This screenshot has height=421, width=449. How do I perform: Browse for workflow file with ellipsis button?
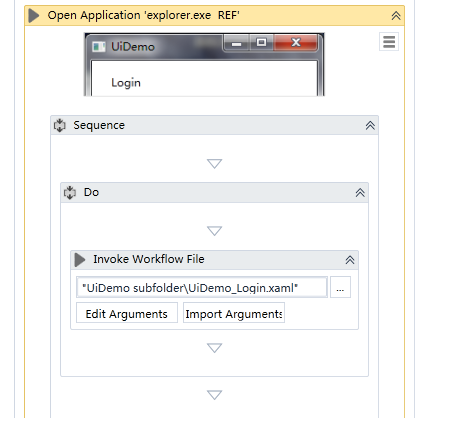[340, 287]
